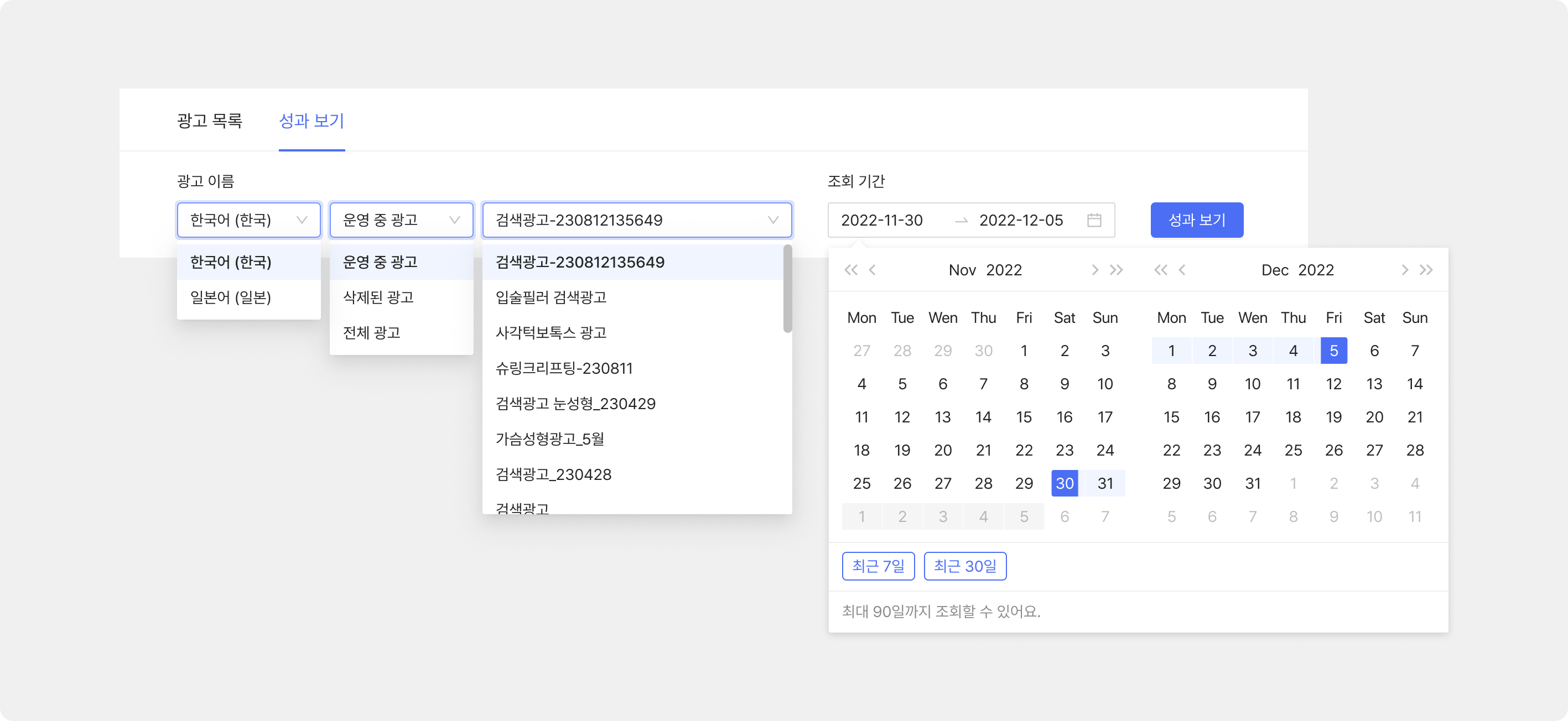Click the ad list dropdown scrollbar
The image size is (1568, 721).
787,289
